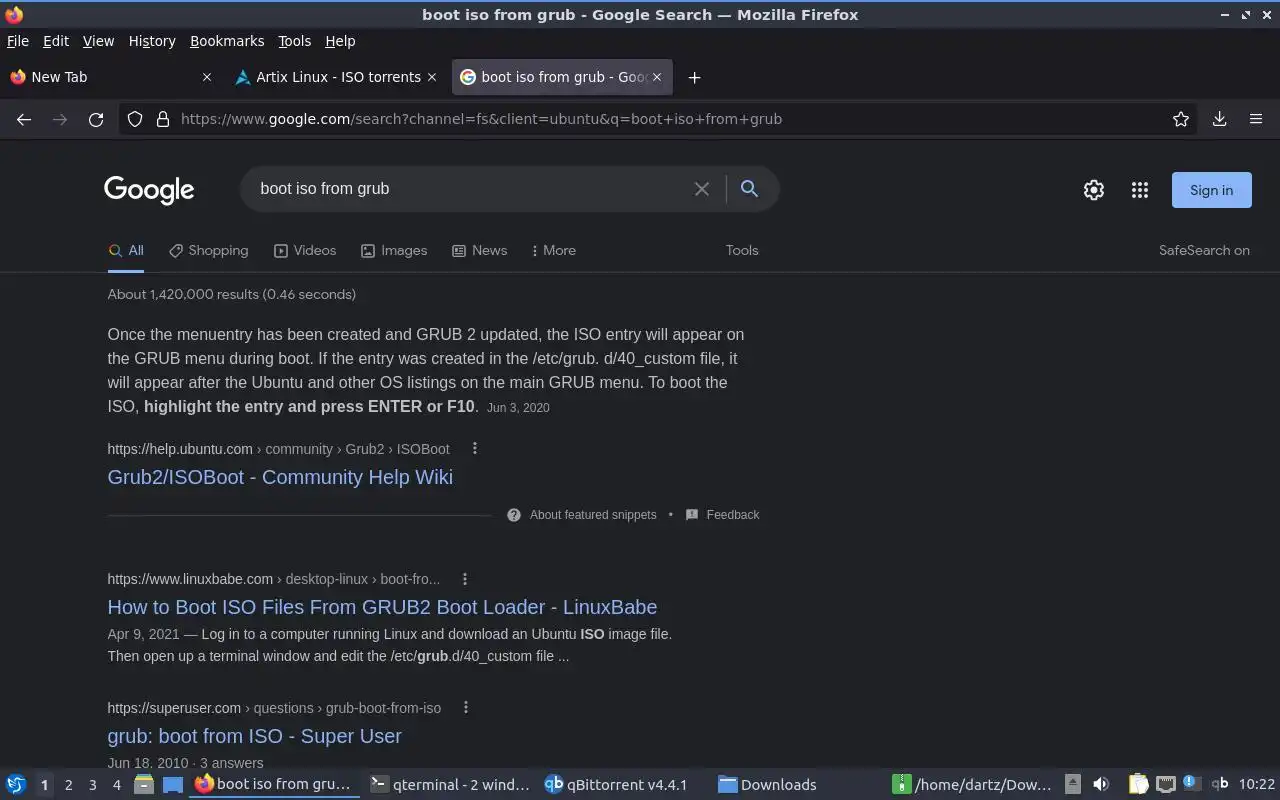The height and width of the screenshot is (800, 1280).
Task: Open the Firefox hamburger application menu
Action: tap(1256, 119)
